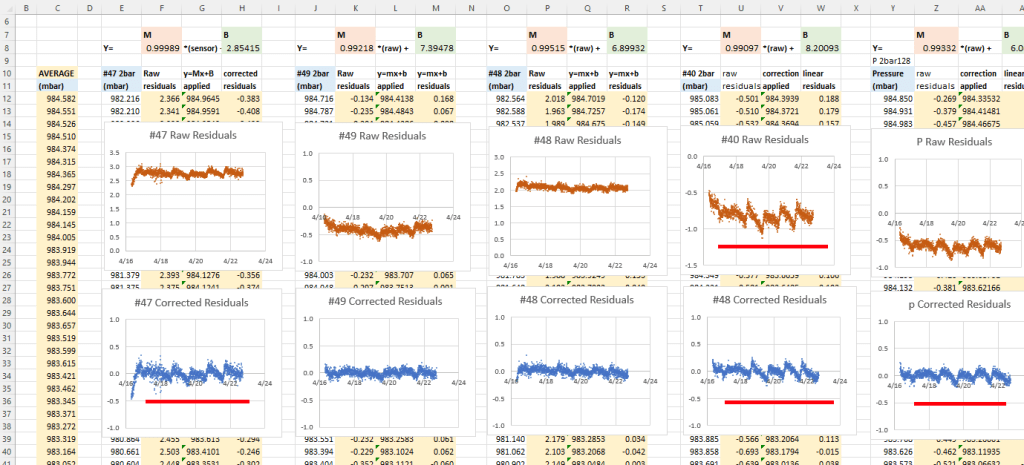Click the cell with slope 0.99218
Image resolution: width=1024 pixels, height=465 pixels.
click(x=353, y=47)
